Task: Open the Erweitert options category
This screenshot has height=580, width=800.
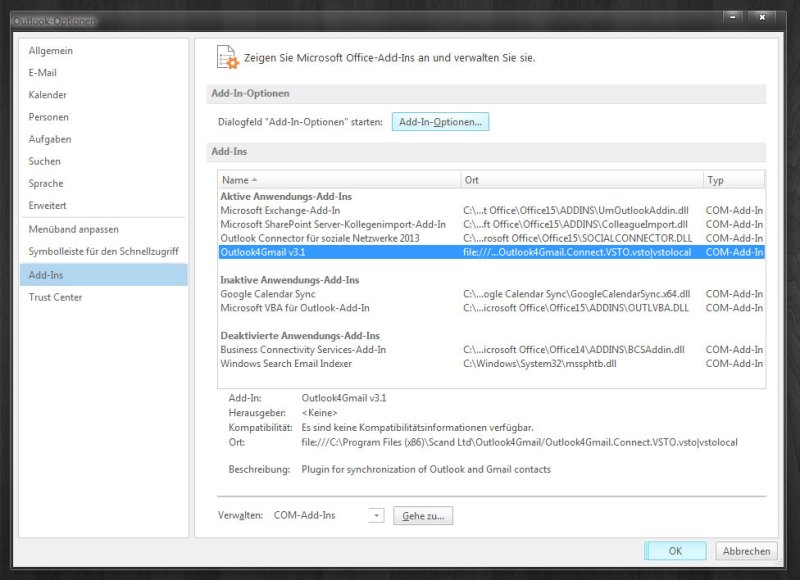Action: (x=48, y=205)
